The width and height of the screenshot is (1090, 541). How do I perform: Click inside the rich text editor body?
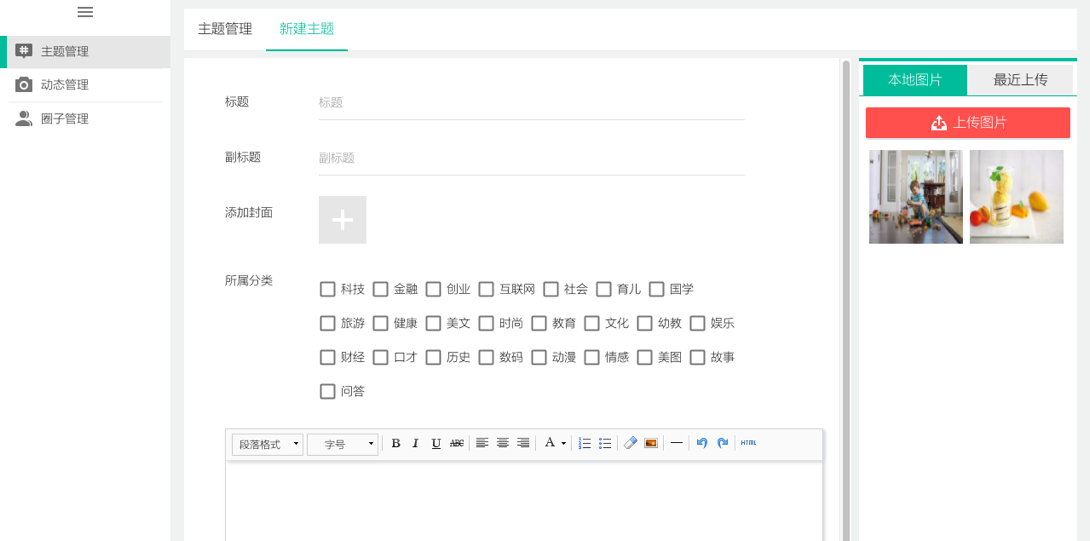point(524,501)
